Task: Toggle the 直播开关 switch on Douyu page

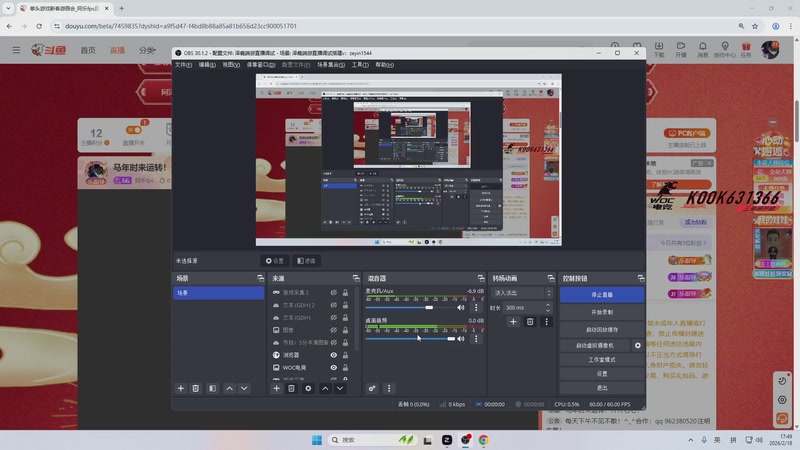Action: pyautogui.click(x=134, y=130)
